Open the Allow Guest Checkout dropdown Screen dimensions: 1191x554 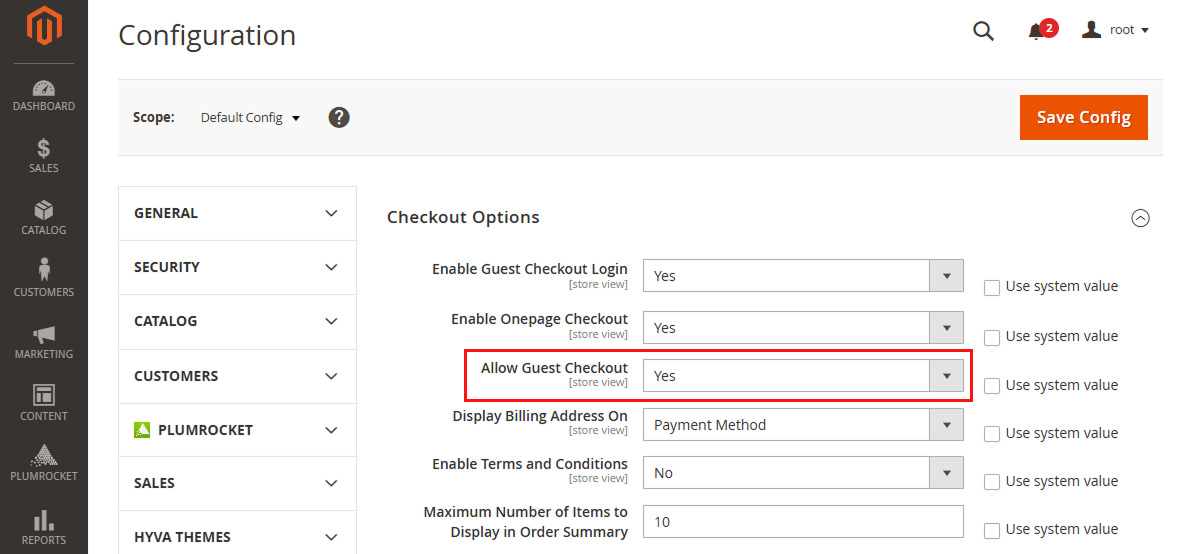tap(803, 375)
